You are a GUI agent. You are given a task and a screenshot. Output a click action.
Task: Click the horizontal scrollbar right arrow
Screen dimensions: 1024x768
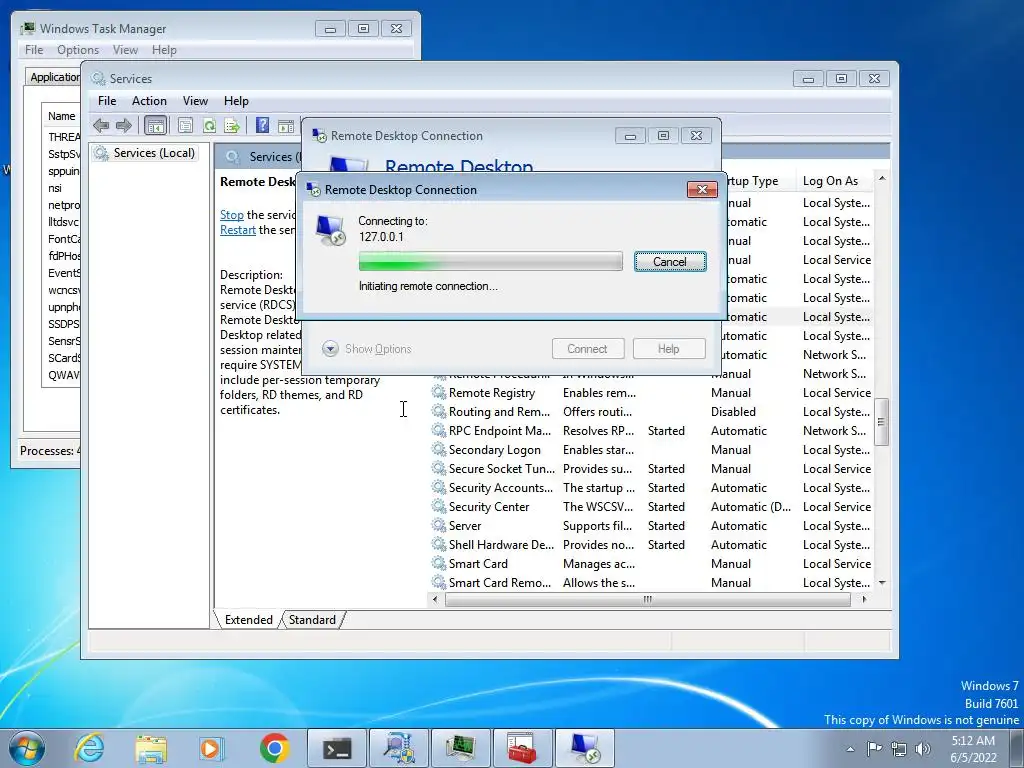[x=864, y=599]
